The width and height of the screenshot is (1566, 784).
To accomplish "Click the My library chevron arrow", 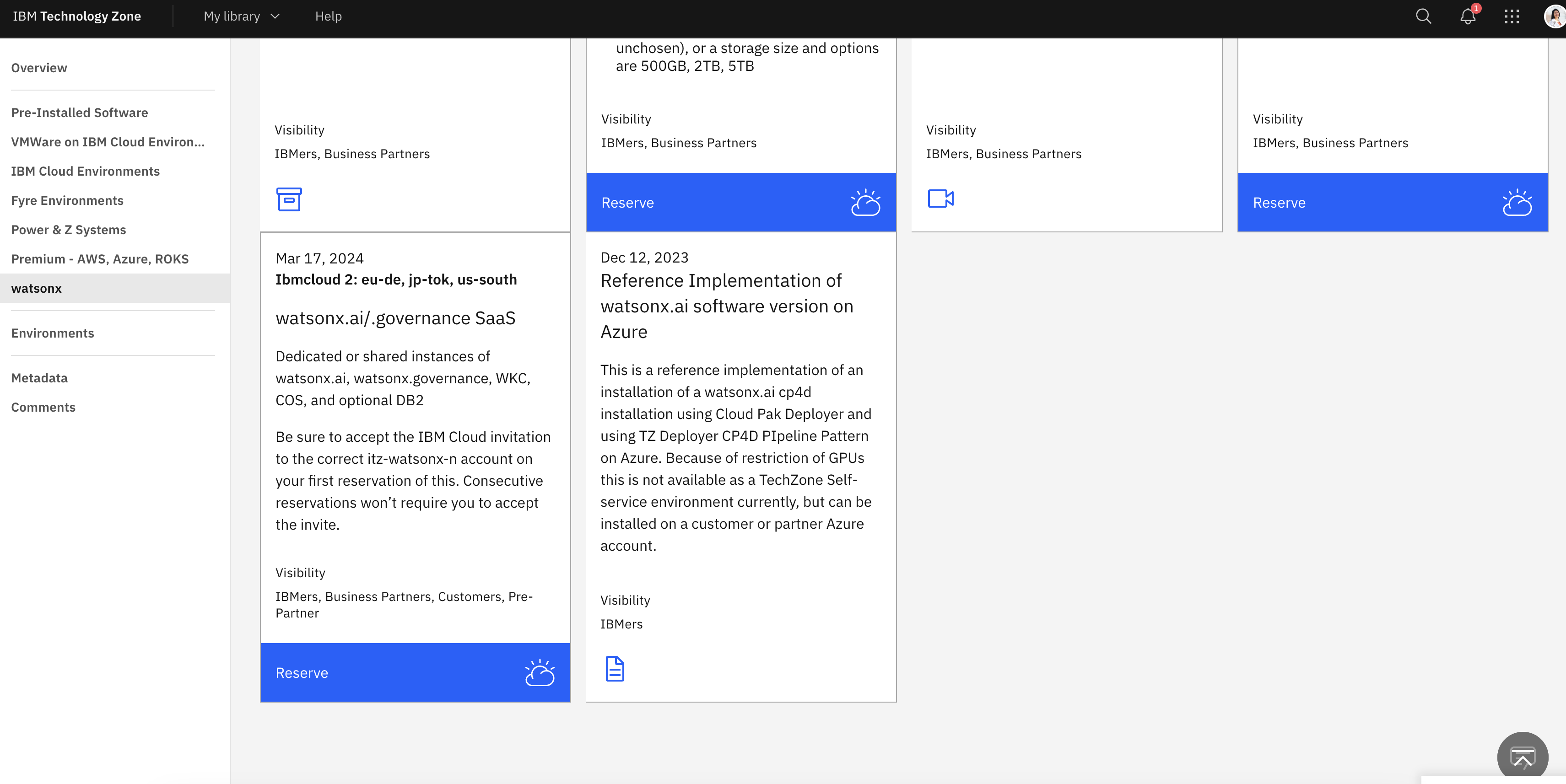I will (x=275, y=16).
